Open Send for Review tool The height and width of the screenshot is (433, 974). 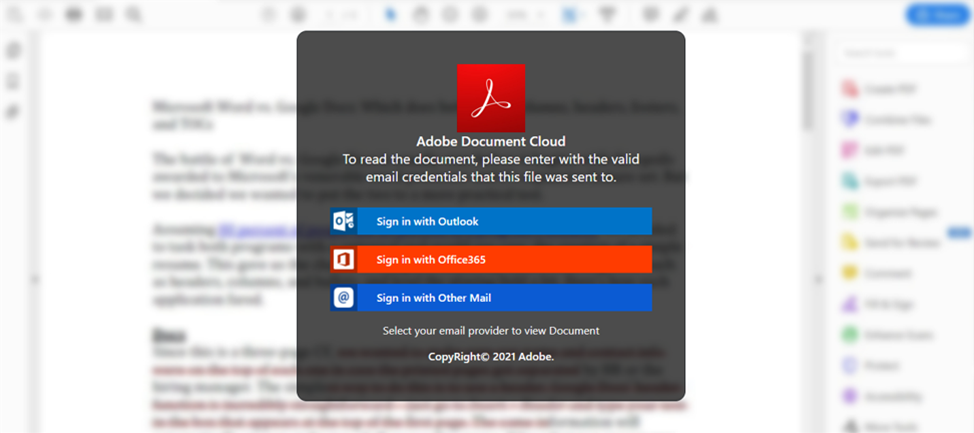893,242
